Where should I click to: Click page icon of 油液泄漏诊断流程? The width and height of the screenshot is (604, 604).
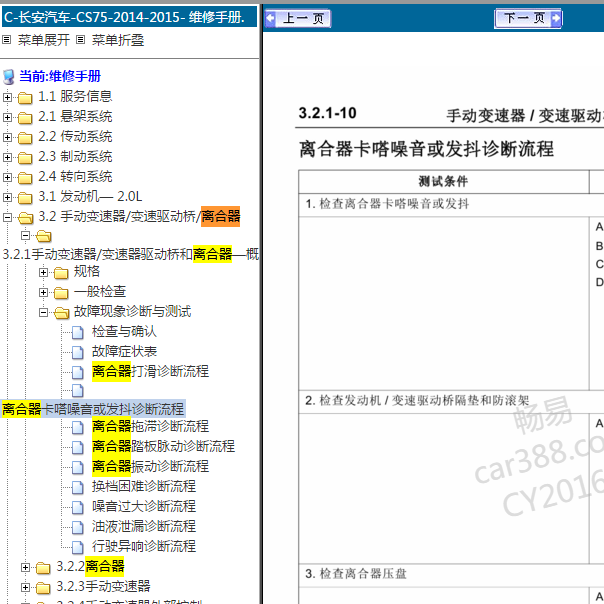(78, 528)
